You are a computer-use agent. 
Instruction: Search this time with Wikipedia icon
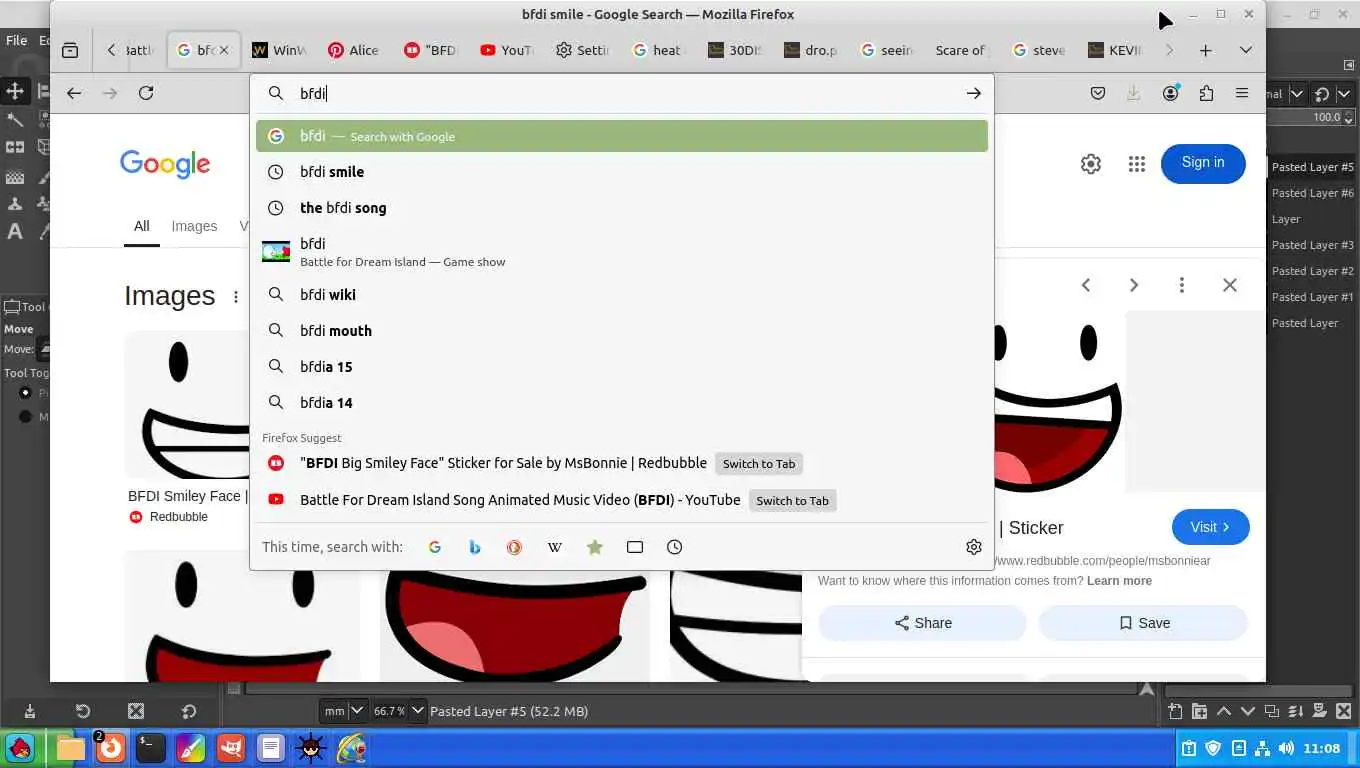pyautogui.click(x=555, y=547)
